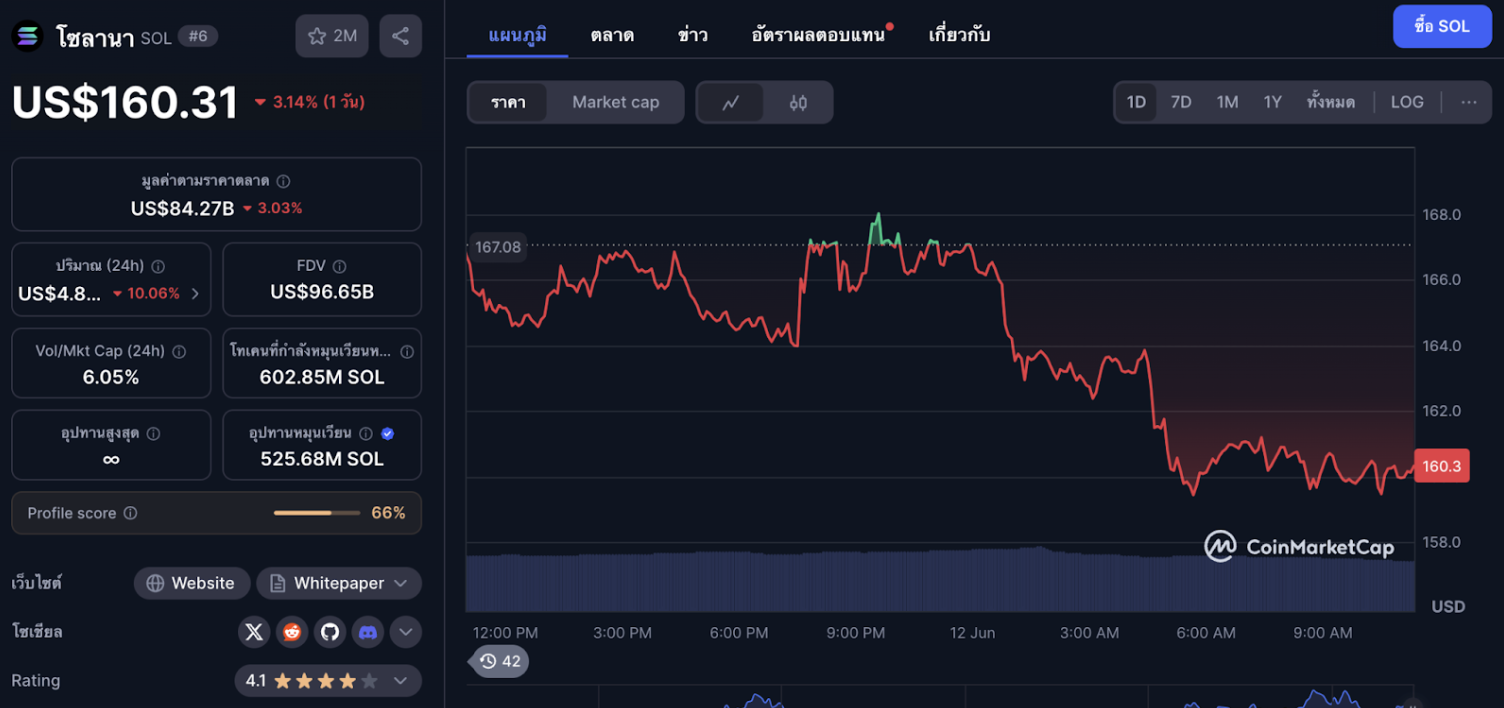This screenshot has height=708, width=1504.
Task: Click the Profile score progress bar
Action: pos(316,513)
